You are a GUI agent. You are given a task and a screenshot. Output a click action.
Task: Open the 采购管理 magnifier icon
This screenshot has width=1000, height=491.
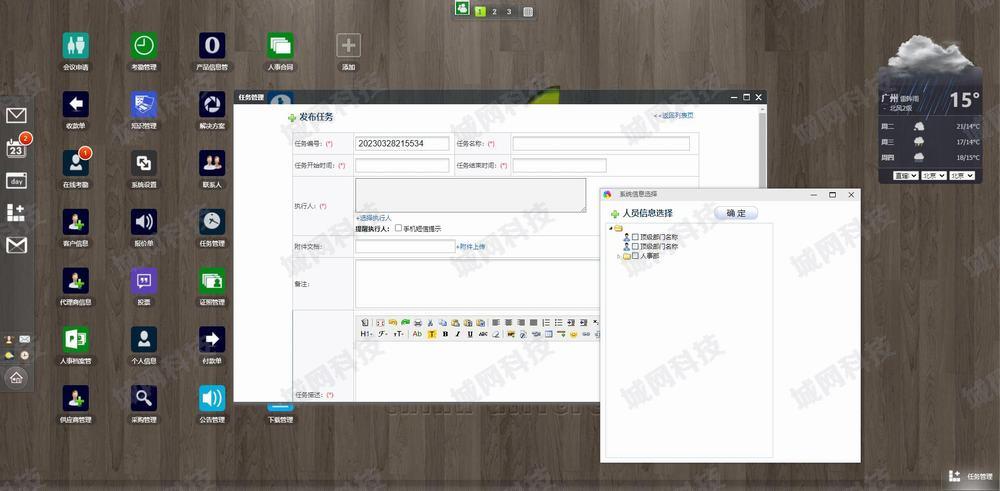144,398
